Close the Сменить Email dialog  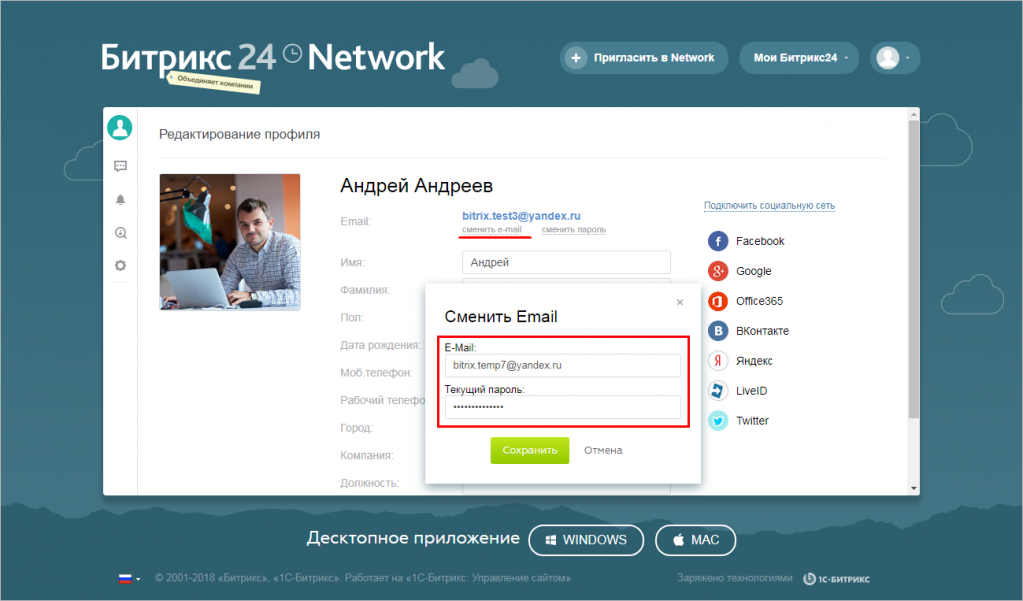(680, 302)
